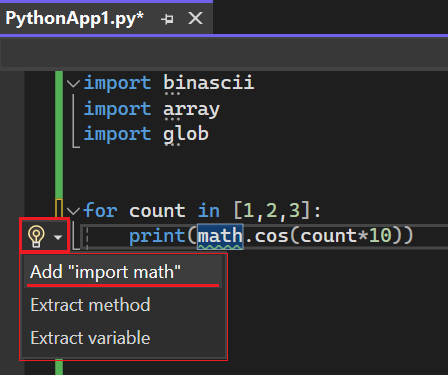Click the in keyword of the loop
The image size is (448, 375).
[x=209, y=210]
